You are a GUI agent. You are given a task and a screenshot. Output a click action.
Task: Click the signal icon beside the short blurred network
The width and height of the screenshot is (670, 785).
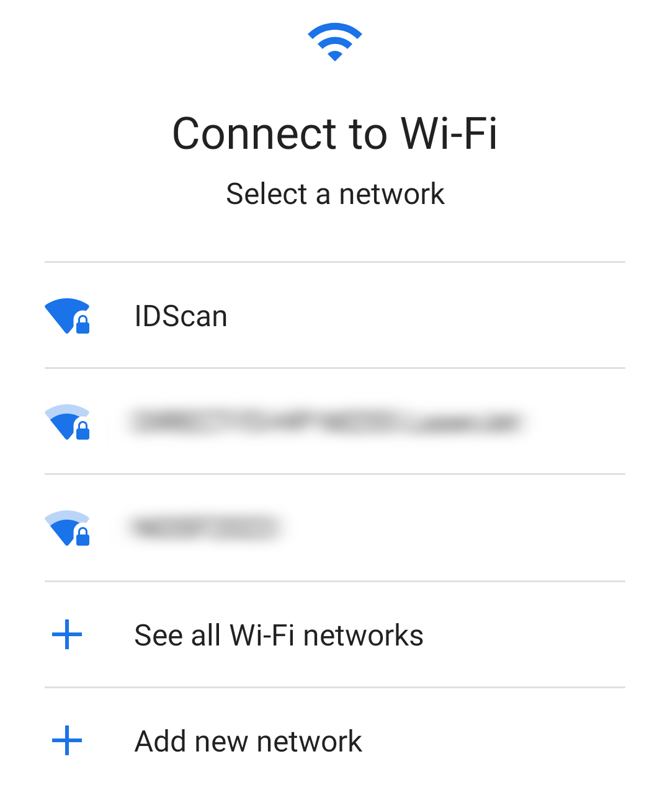click(x=67, y=528)
